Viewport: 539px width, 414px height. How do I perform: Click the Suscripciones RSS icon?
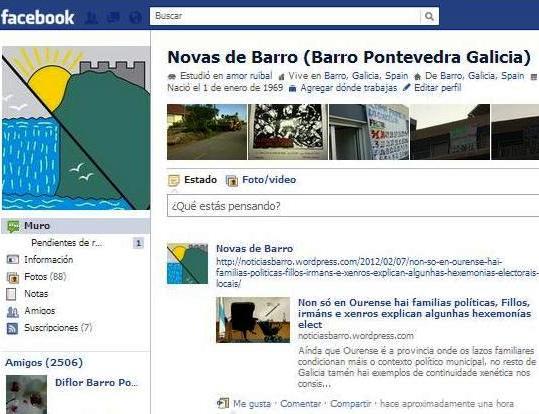[12, 328]
